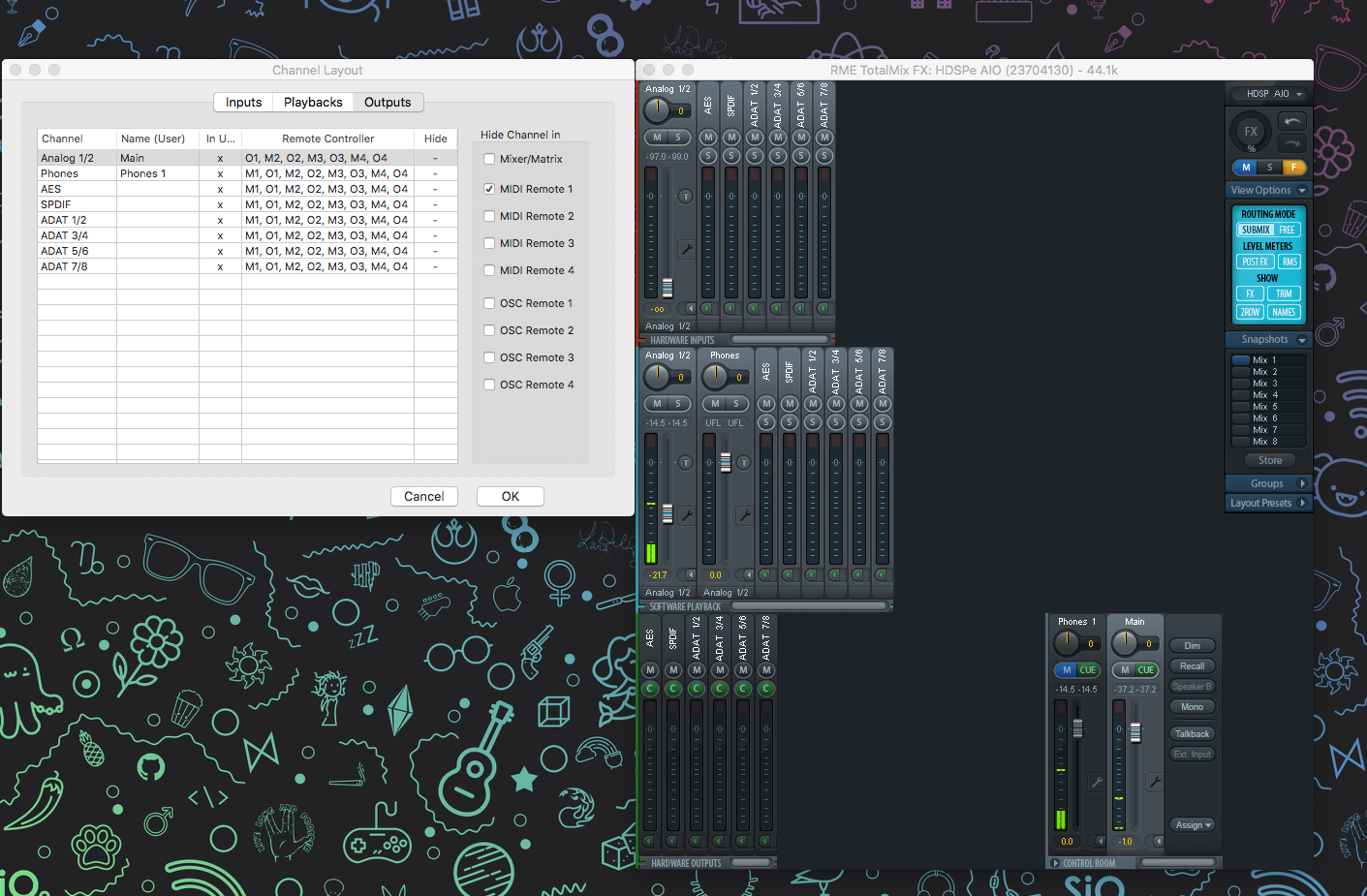Click the undo arrow icon in TotalMix

(1291, 121)
